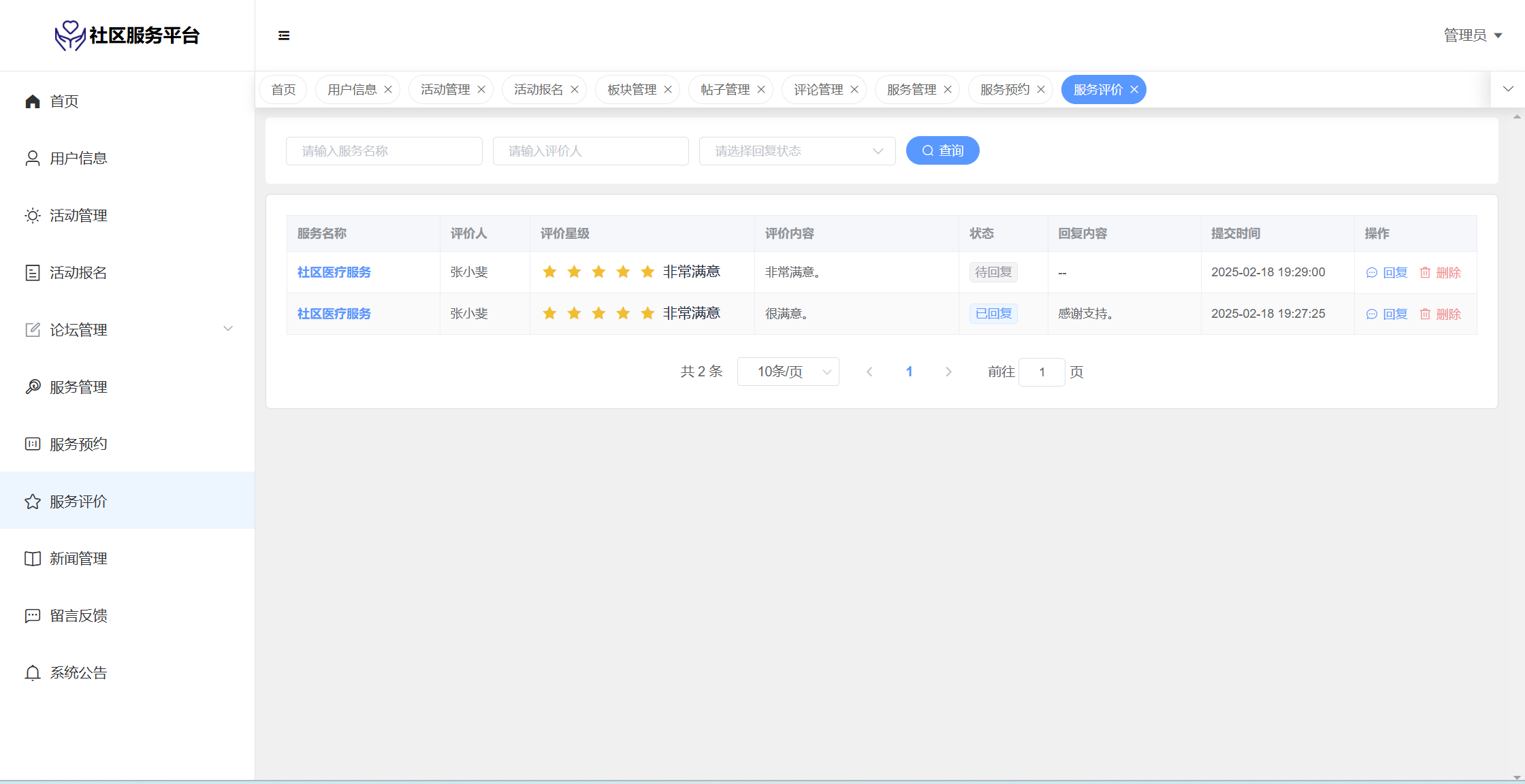Focus the 请输入服务名称 input field
The width and height of the screenshot is (1525, 784).
coord(384,151)
